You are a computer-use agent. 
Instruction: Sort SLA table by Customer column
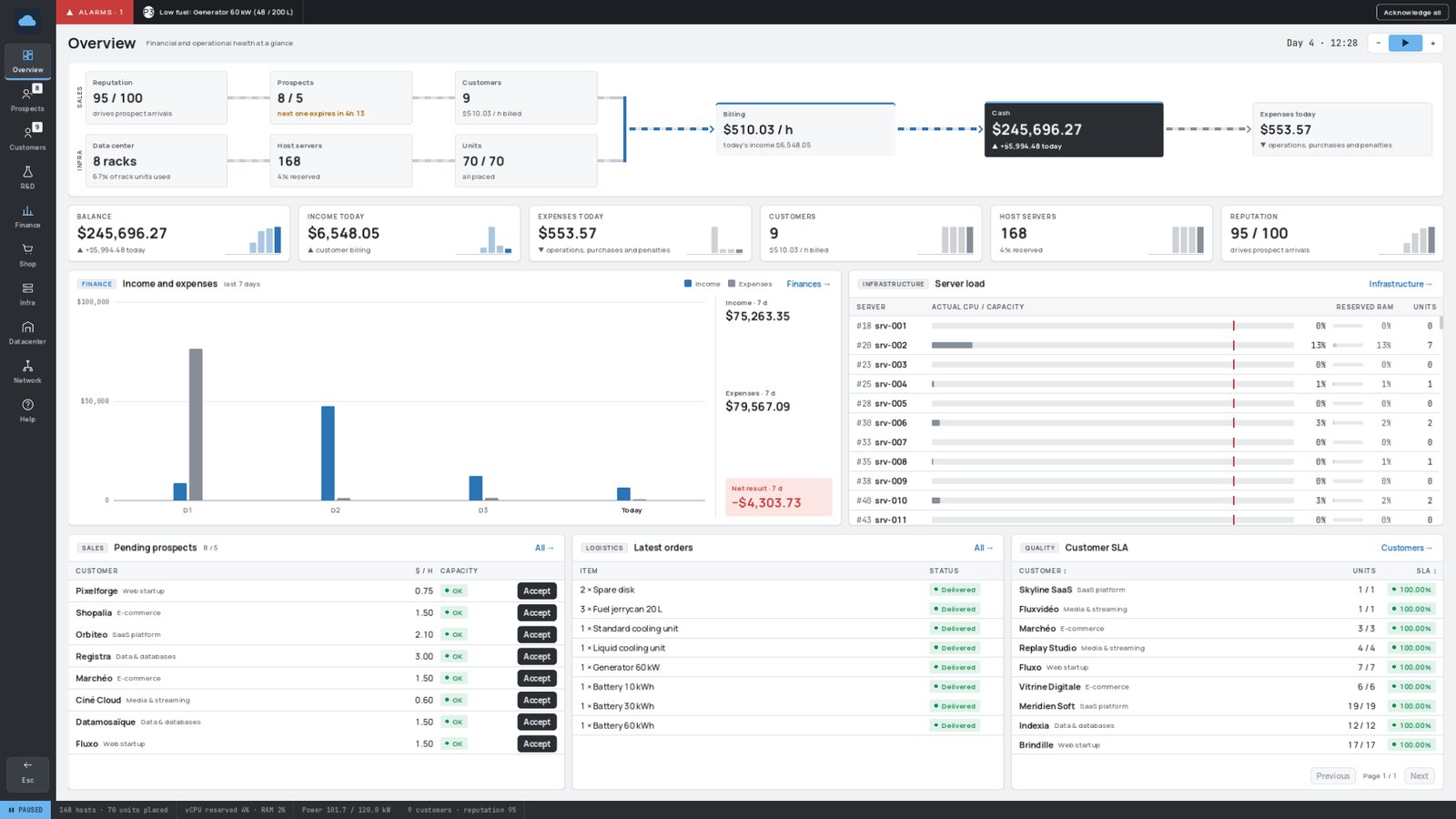[1043, 571]
